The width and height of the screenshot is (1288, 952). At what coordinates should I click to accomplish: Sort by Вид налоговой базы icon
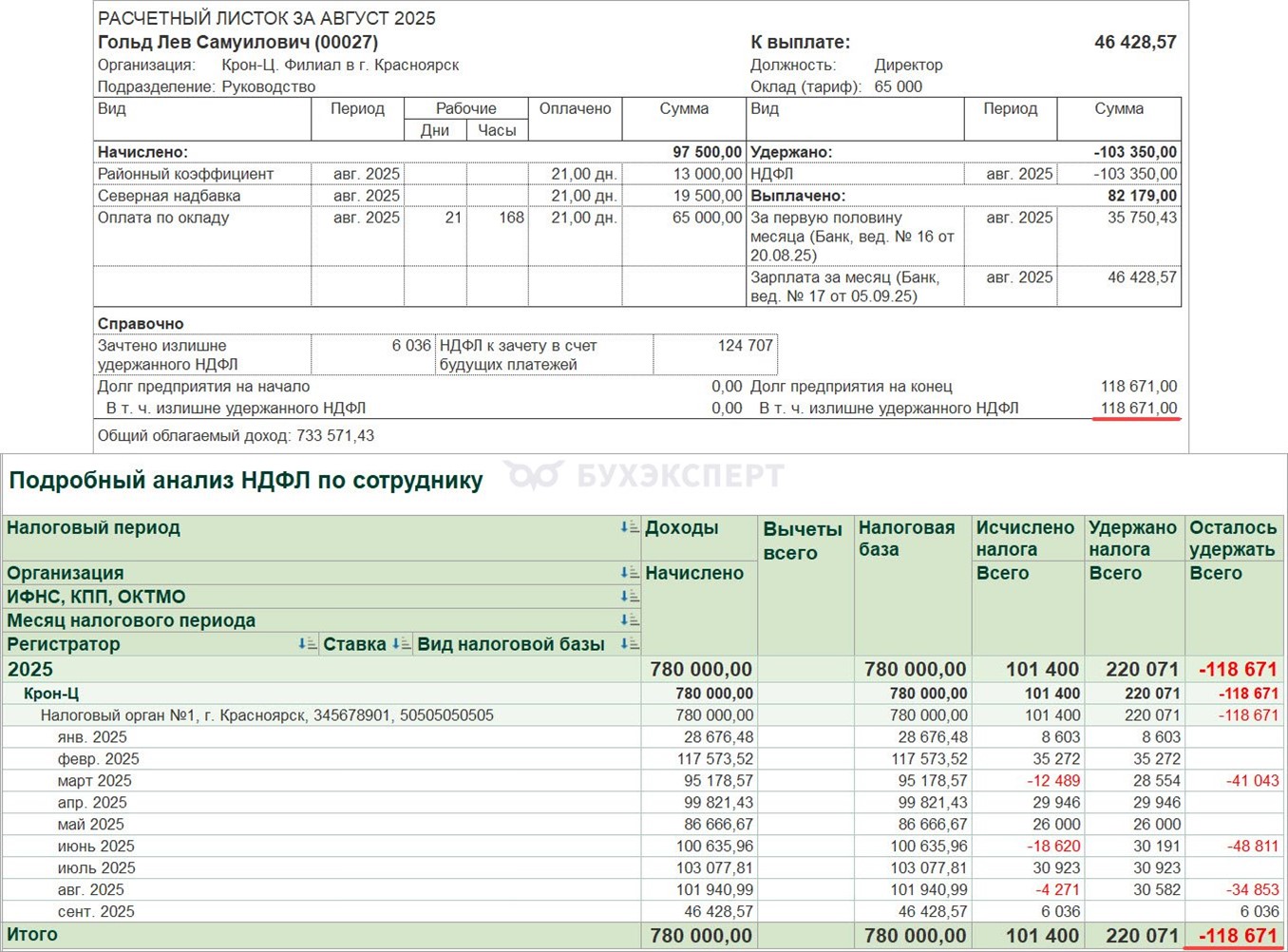(x=629, y=644)
